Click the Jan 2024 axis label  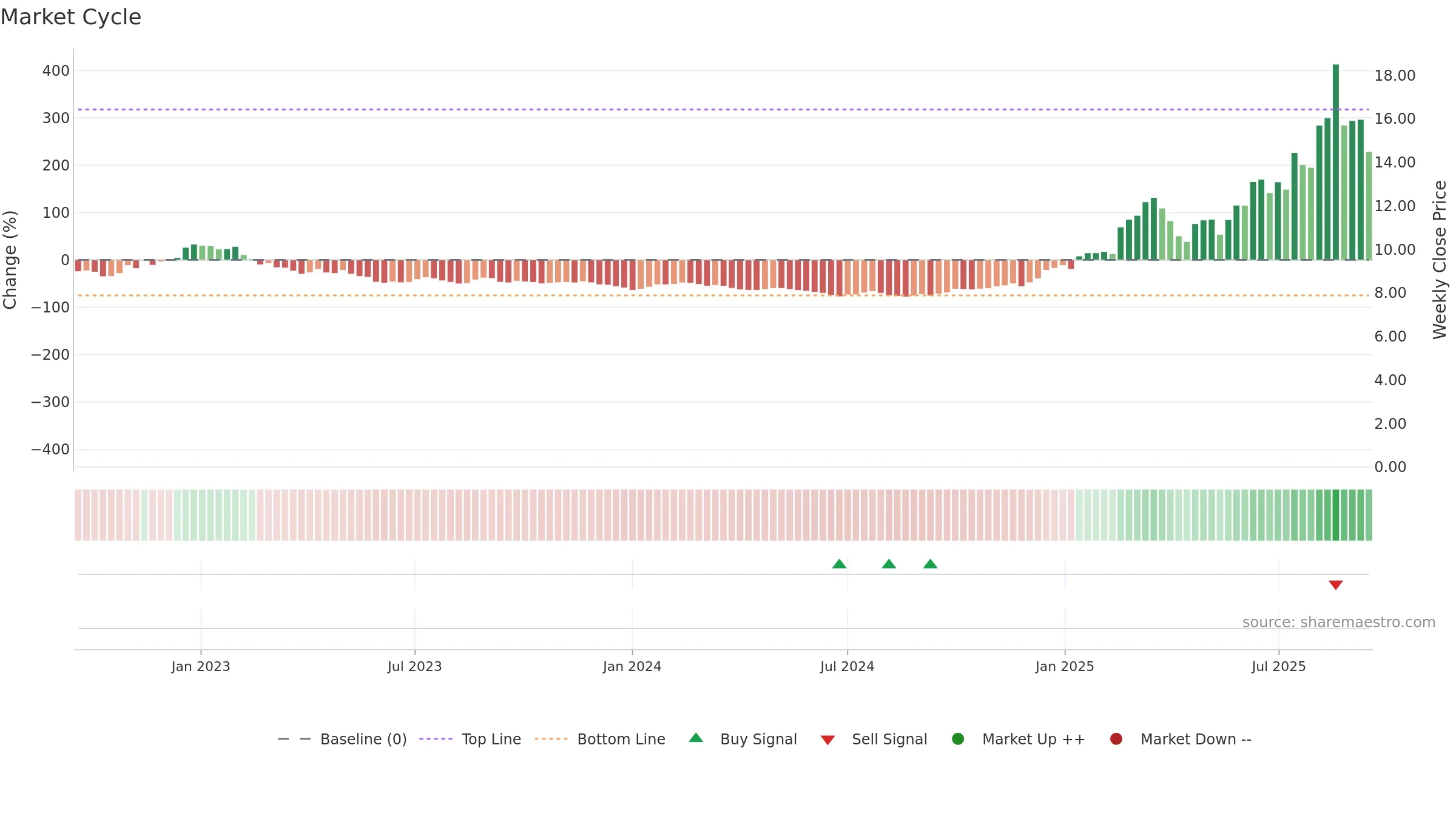click(x=632, y=666)
